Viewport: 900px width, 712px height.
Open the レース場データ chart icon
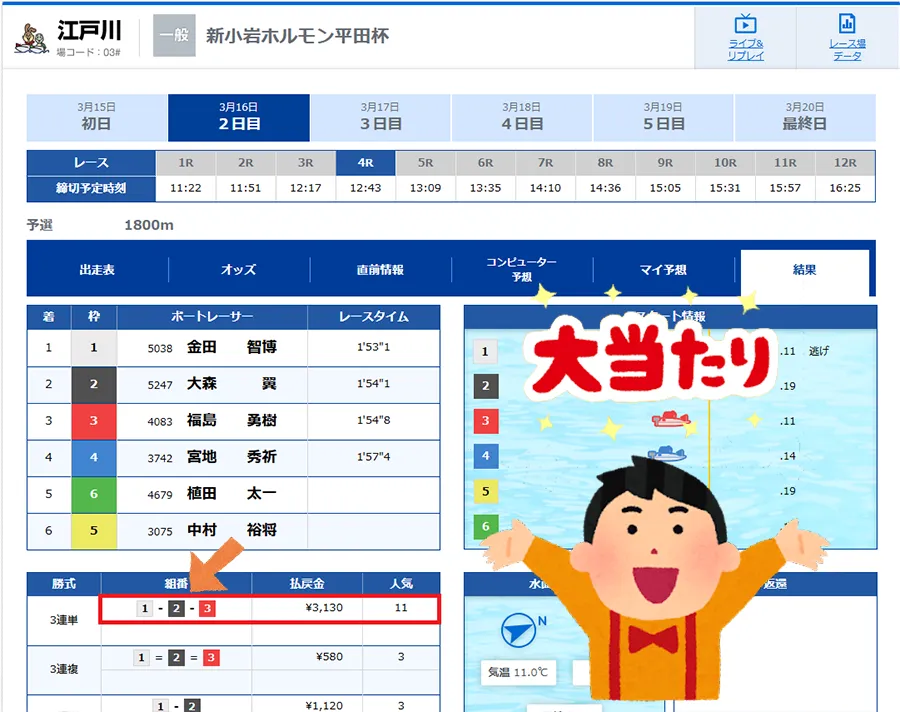pos(846,26)
